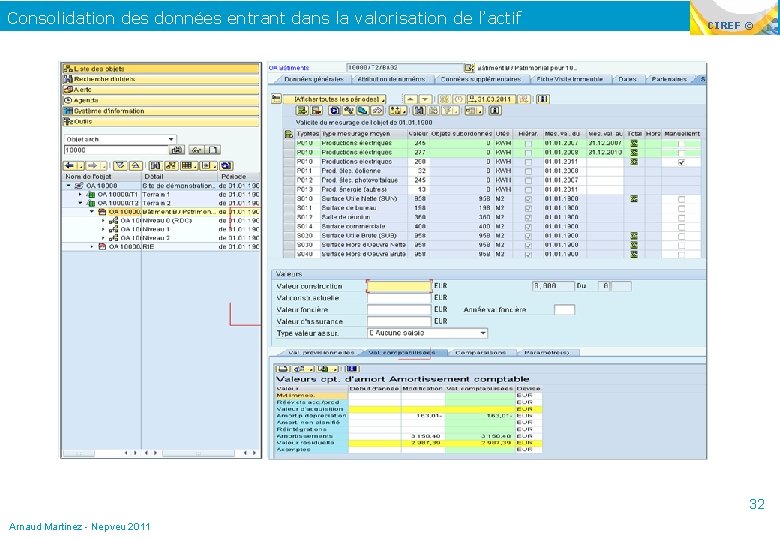Viewport: 780px width, 540px height.
Task: Expand the Niveau 0 (RDC) node
Action: click(103, 220)
